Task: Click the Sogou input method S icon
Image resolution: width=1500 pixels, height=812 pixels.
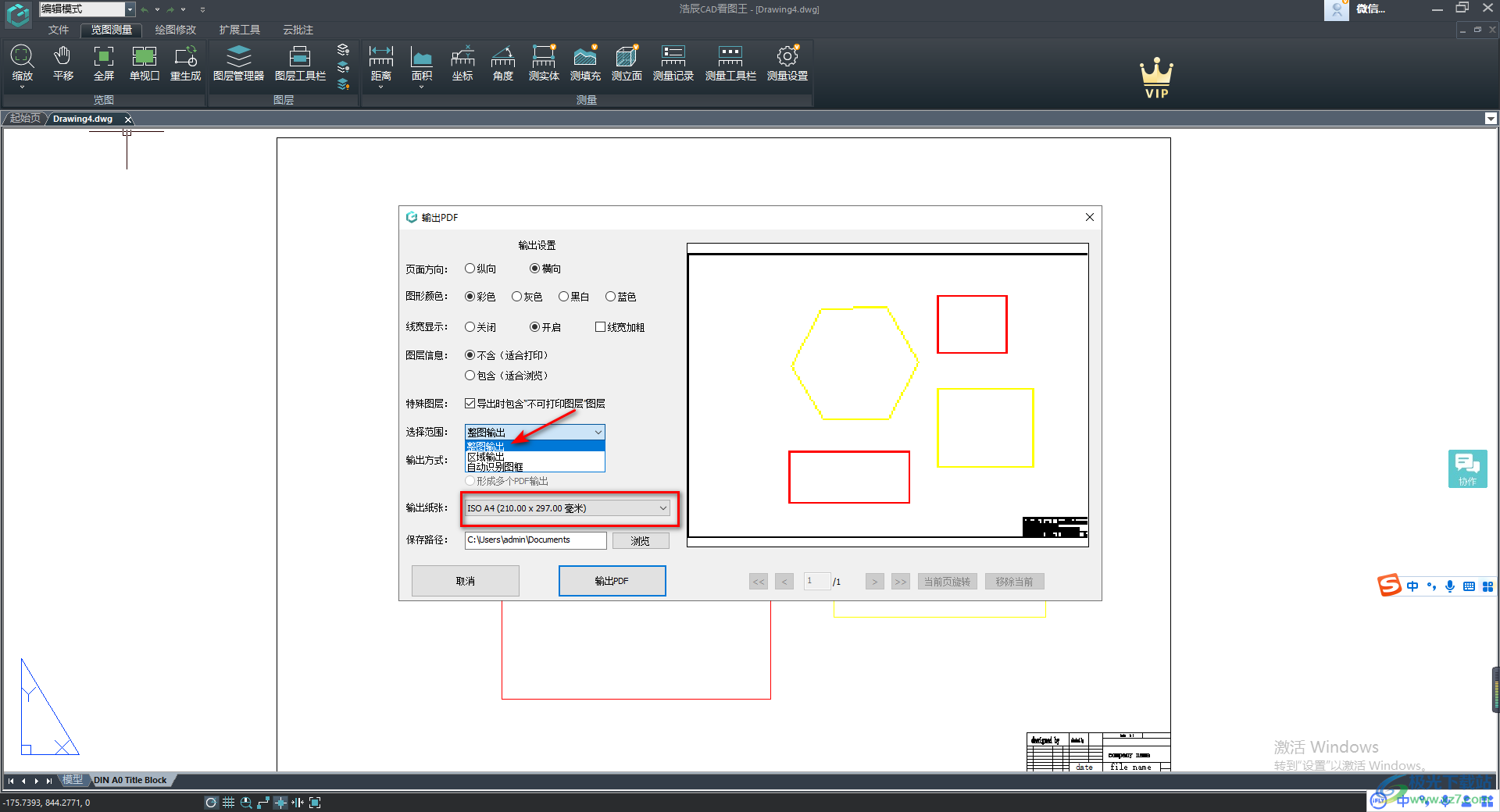Action: pos(1389,585)
